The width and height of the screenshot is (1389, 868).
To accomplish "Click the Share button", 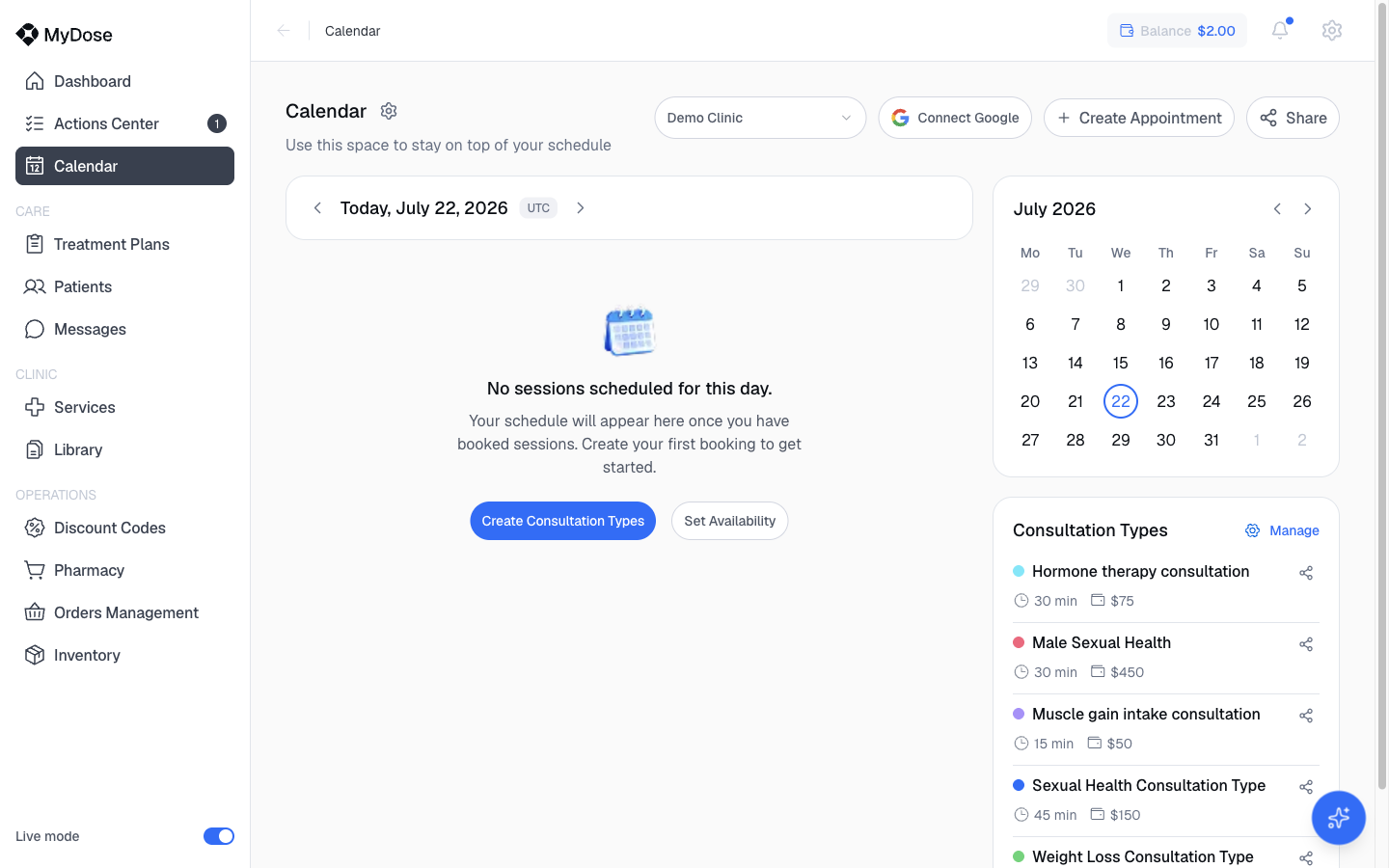I will point(1293,118).
